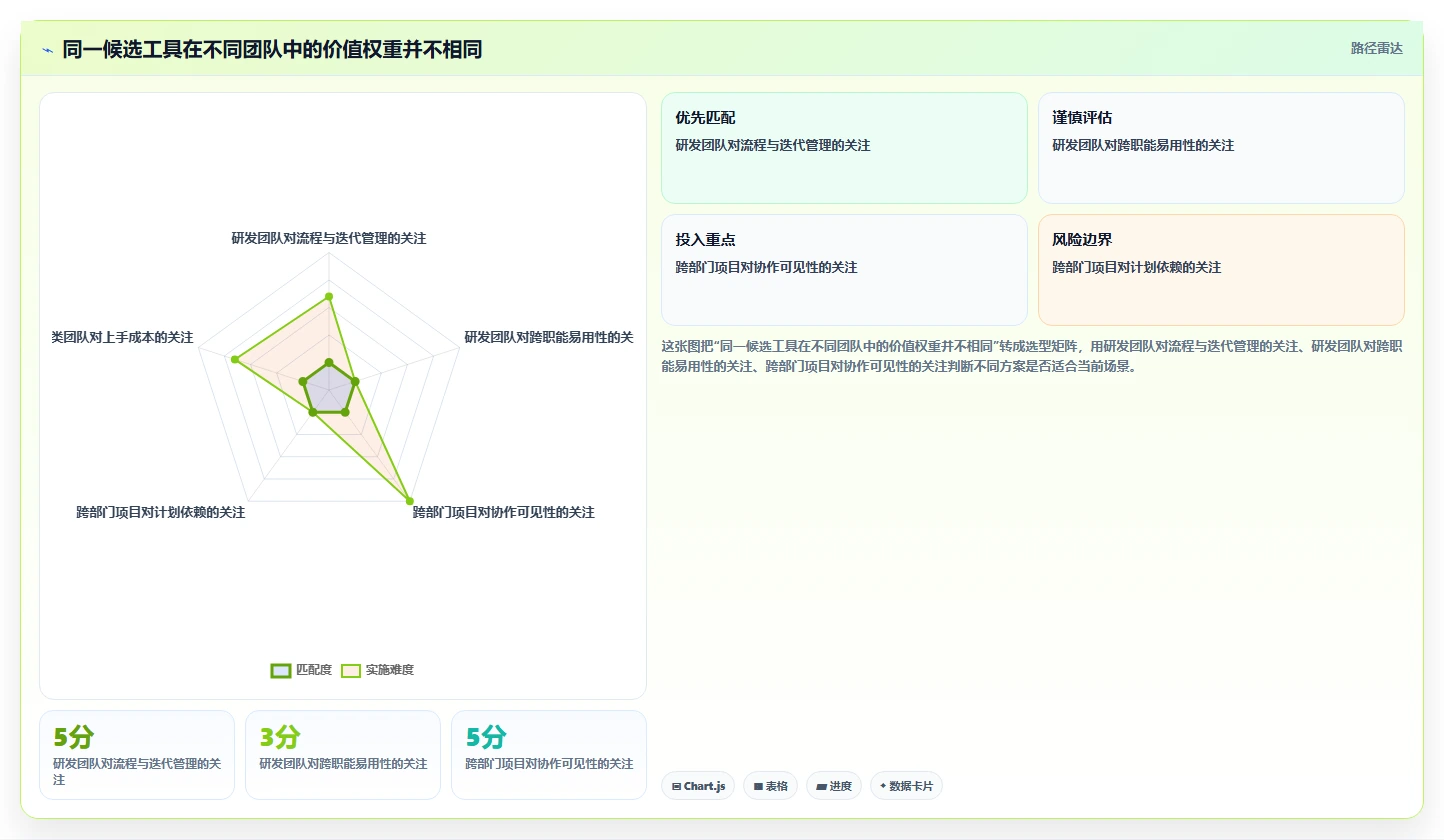
Task: Click the icon in the Chart.js tag
Action: pos(677,786)
